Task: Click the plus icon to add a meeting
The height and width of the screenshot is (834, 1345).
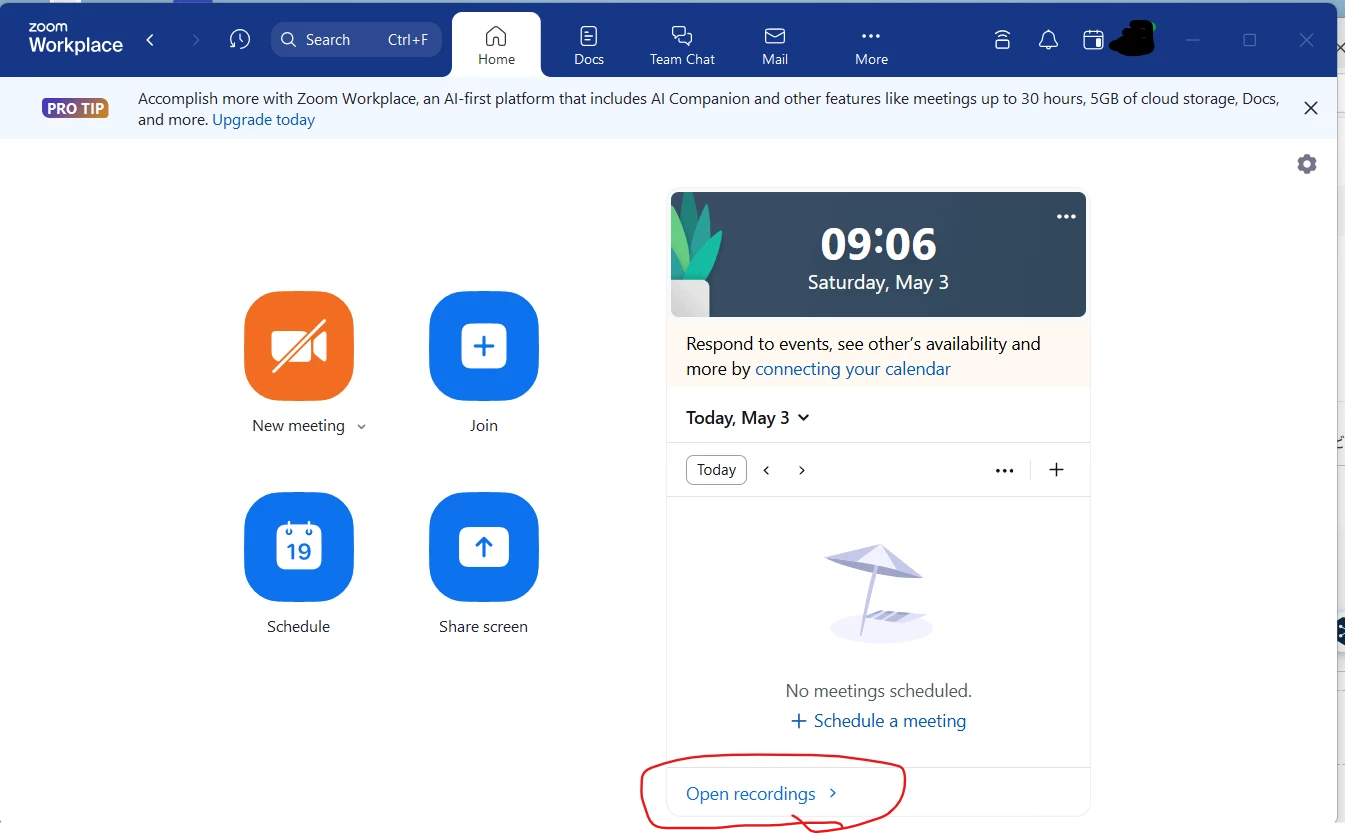Action: [1056, 470]
